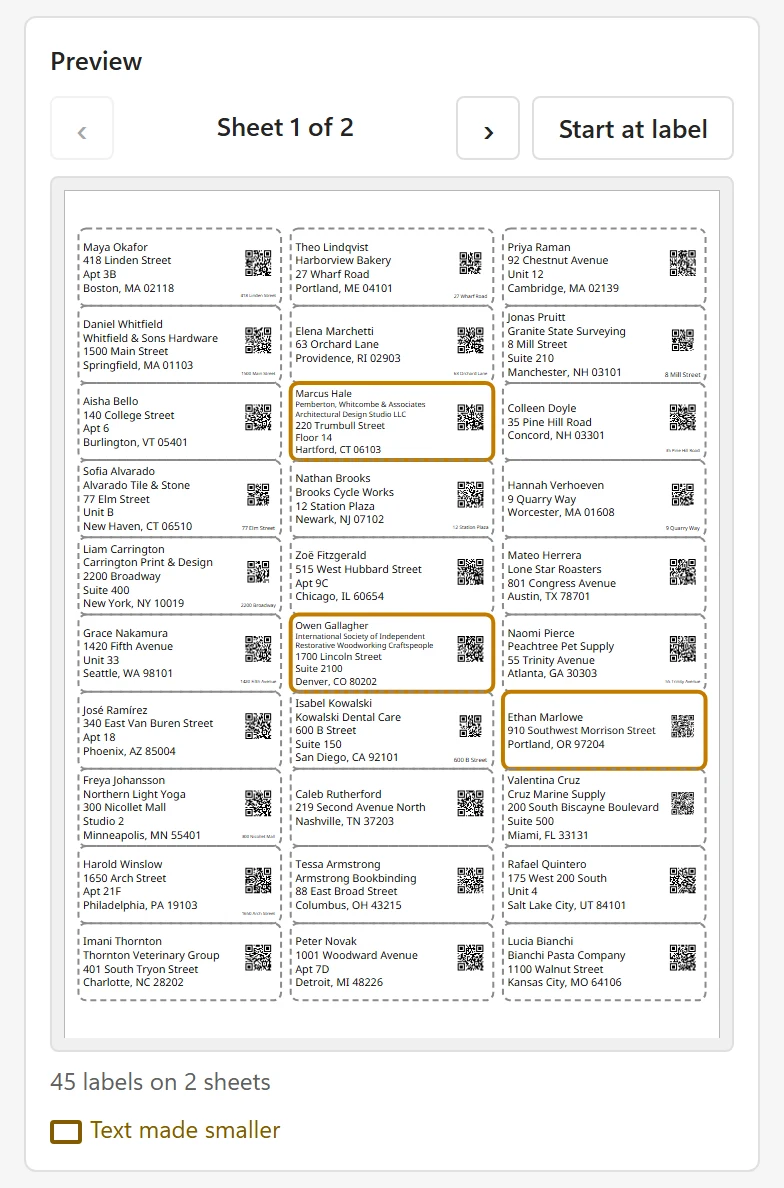Open the Start at label option
The width and height of the screenshot is (784, 1188).
click(633, 128)
